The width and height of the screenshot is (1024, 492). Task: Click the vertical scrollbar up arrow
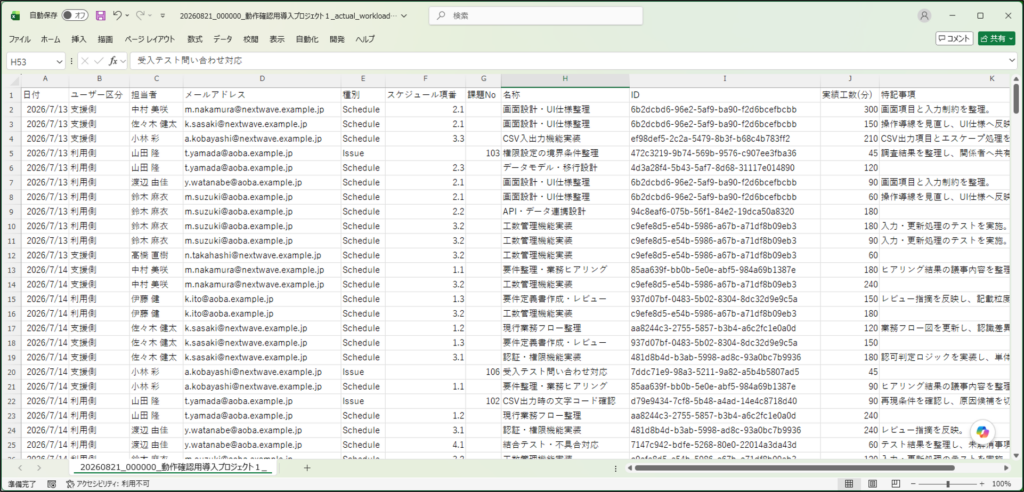pos(1016,79)
